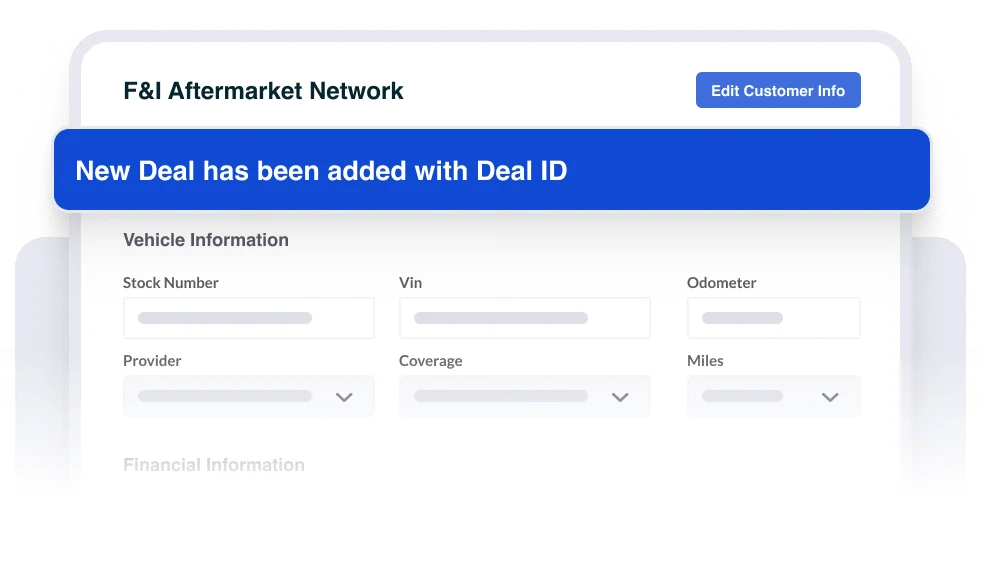Click the Vin field label
981x588 pixels.
pos(410,283)
